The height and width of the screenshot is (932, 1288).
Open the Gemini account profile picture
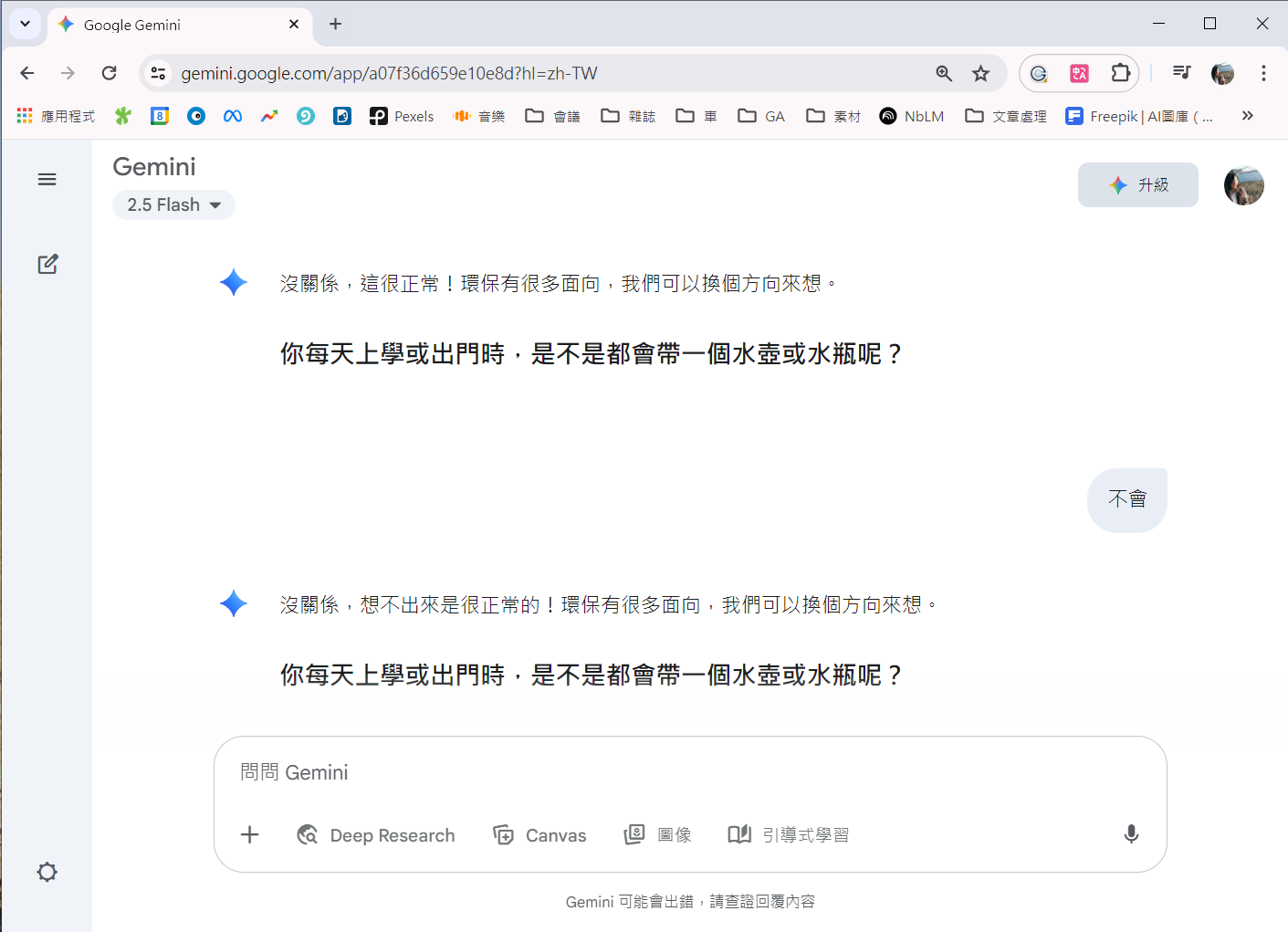tap(1243, 185)
